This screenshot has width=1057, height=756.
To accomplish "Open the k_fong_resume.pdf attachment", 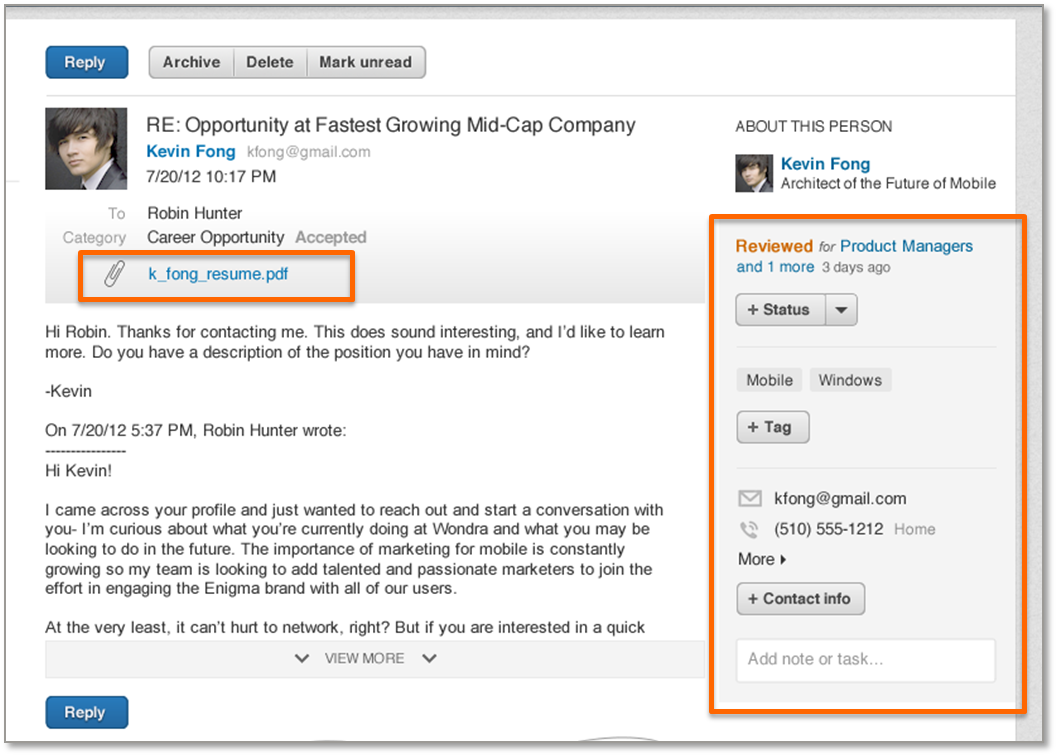I will (x=218, y=273).
